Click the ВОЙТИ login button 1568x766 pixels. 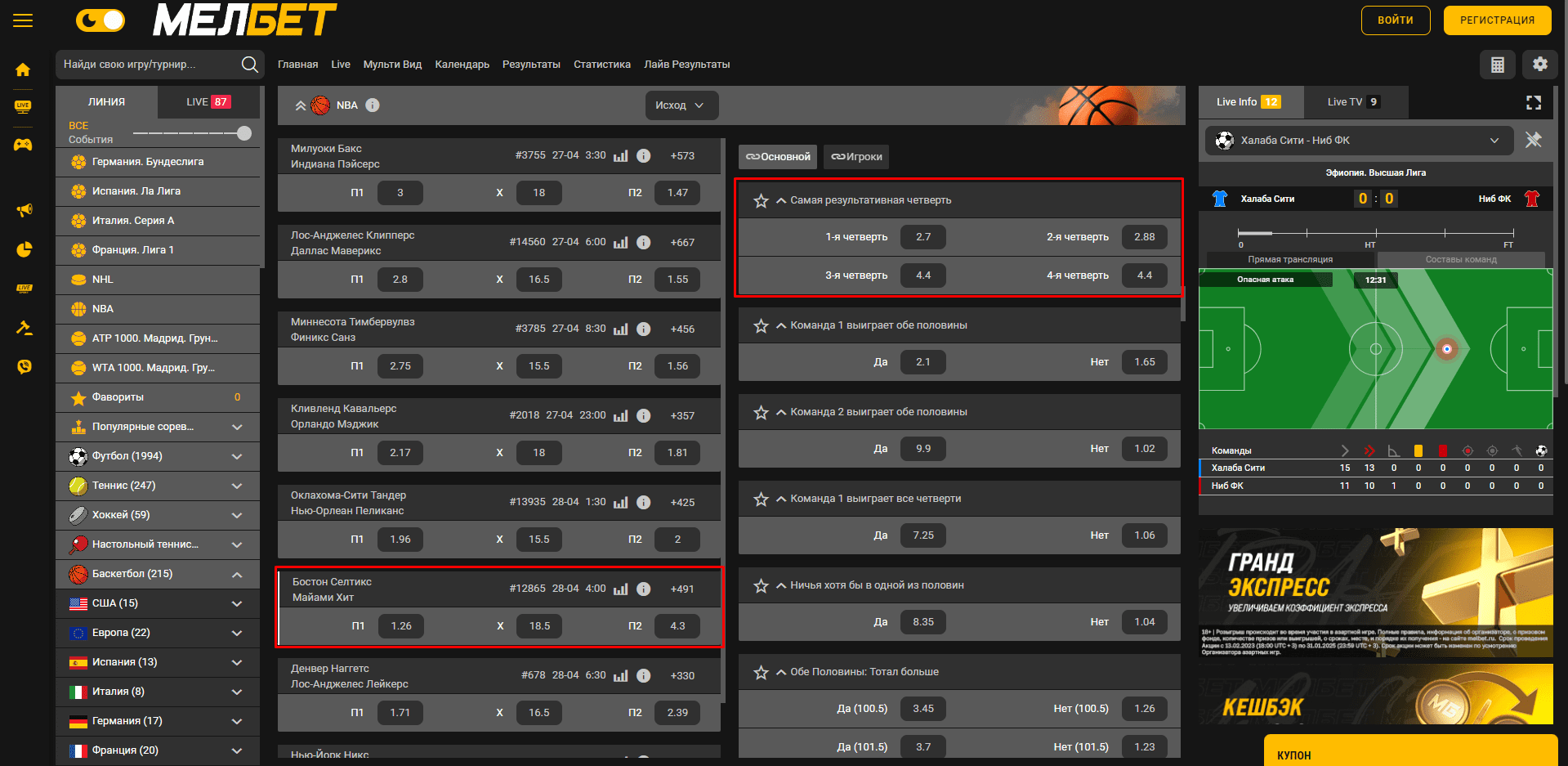[1396, 20]
